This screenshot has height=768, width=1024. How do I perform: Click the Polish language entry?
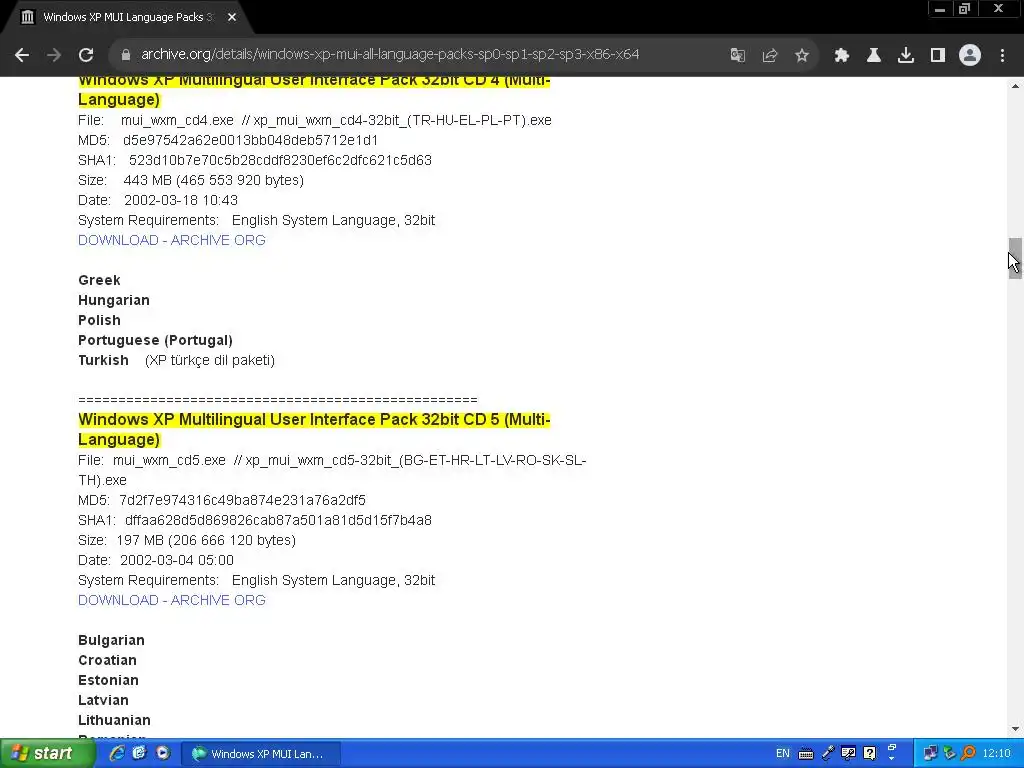click(x=99, y=321)
